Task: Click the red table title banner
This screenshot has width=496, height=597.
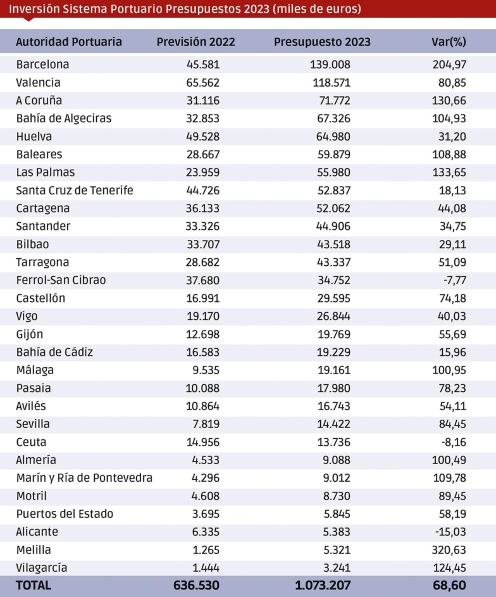Action: tap(248, 9)
